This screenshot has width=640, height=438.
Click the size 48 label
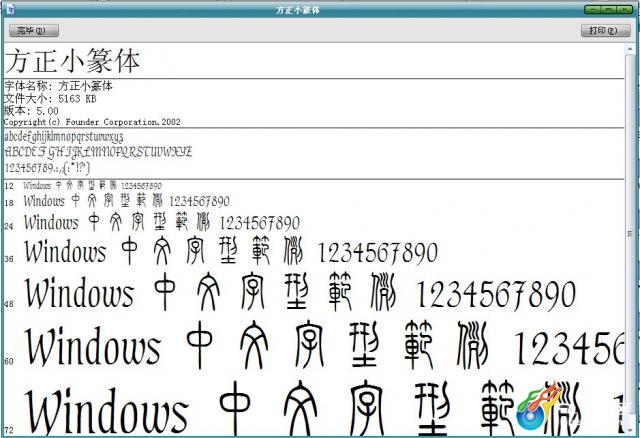(9, 304)
